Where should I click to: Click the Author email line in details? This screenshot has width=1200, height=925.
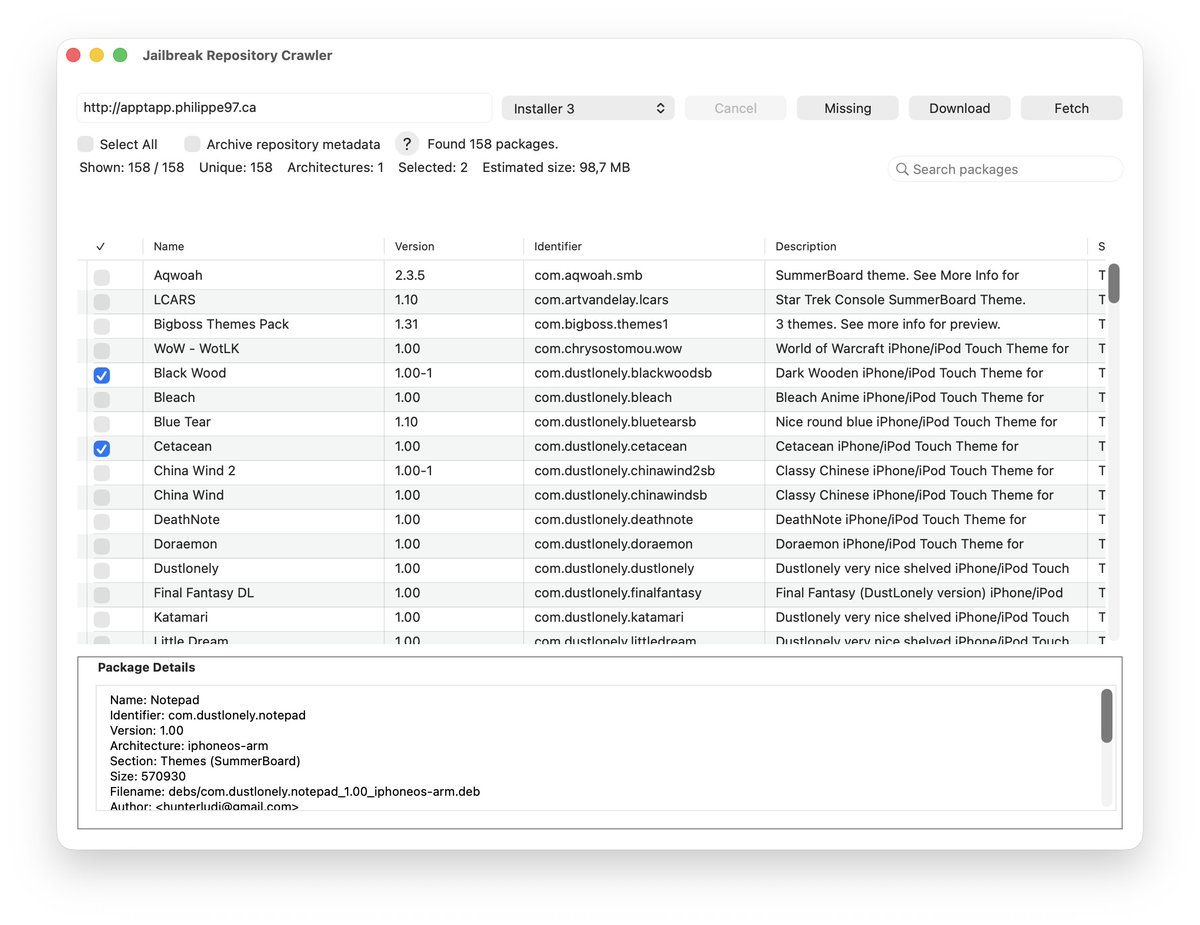pos(204,806)
